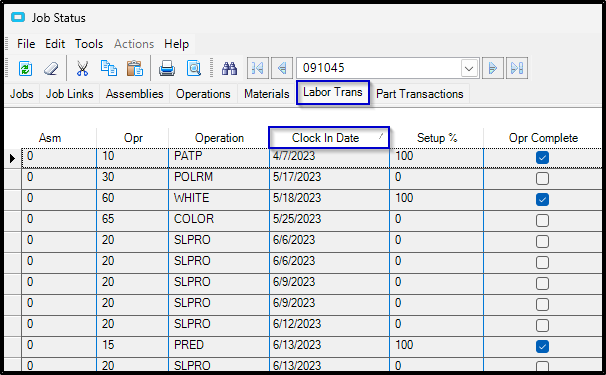Click the Print icon
Screen dimensions: 606x375
[x=167, y=69]
